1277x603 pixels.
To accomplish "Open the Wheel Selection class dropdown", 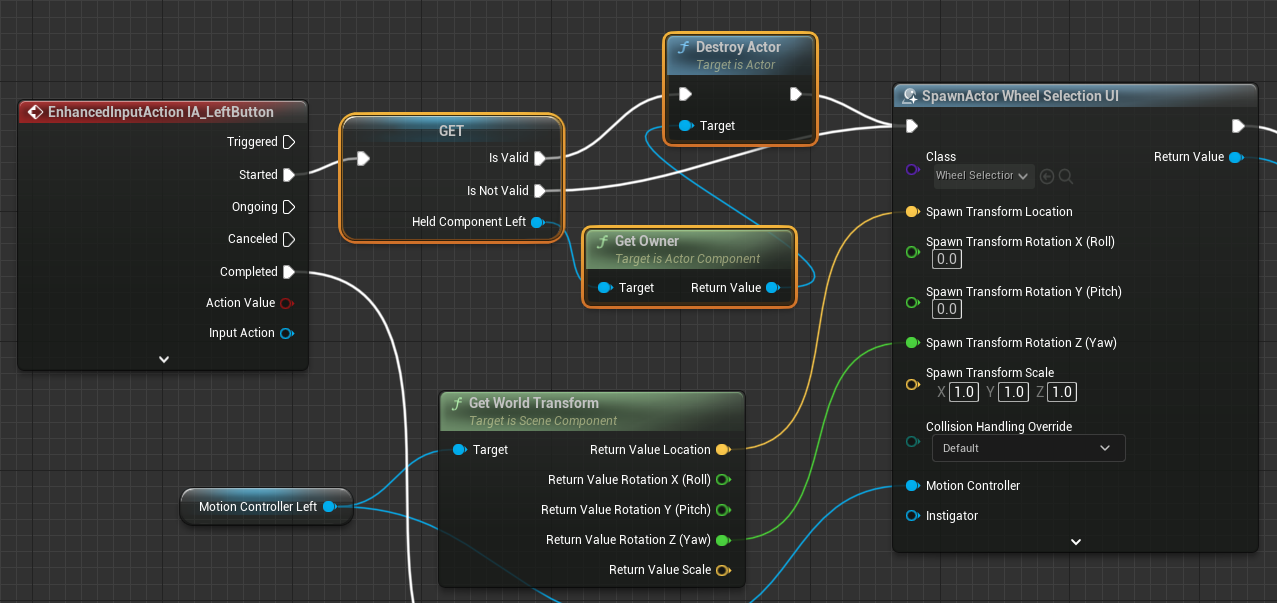I will click(982, 176).
